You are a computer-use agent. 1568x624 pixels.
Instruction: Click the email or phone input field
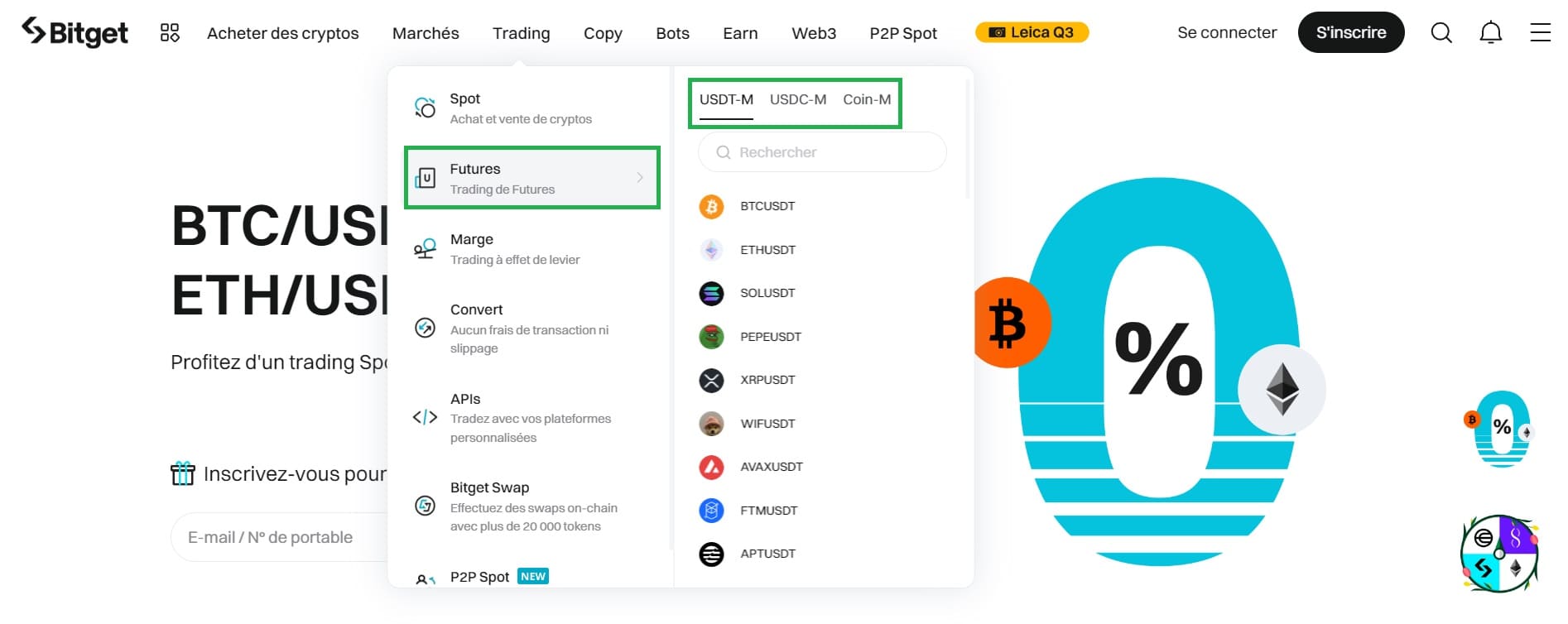pos(281,536)
